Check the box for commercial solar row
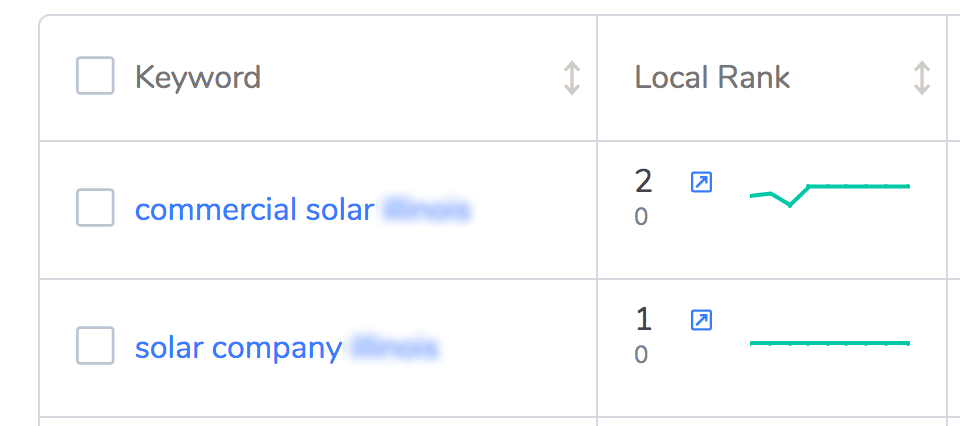The height and width of the screenshot is (426, 960). pyautogui.click(x=95, y=207)
